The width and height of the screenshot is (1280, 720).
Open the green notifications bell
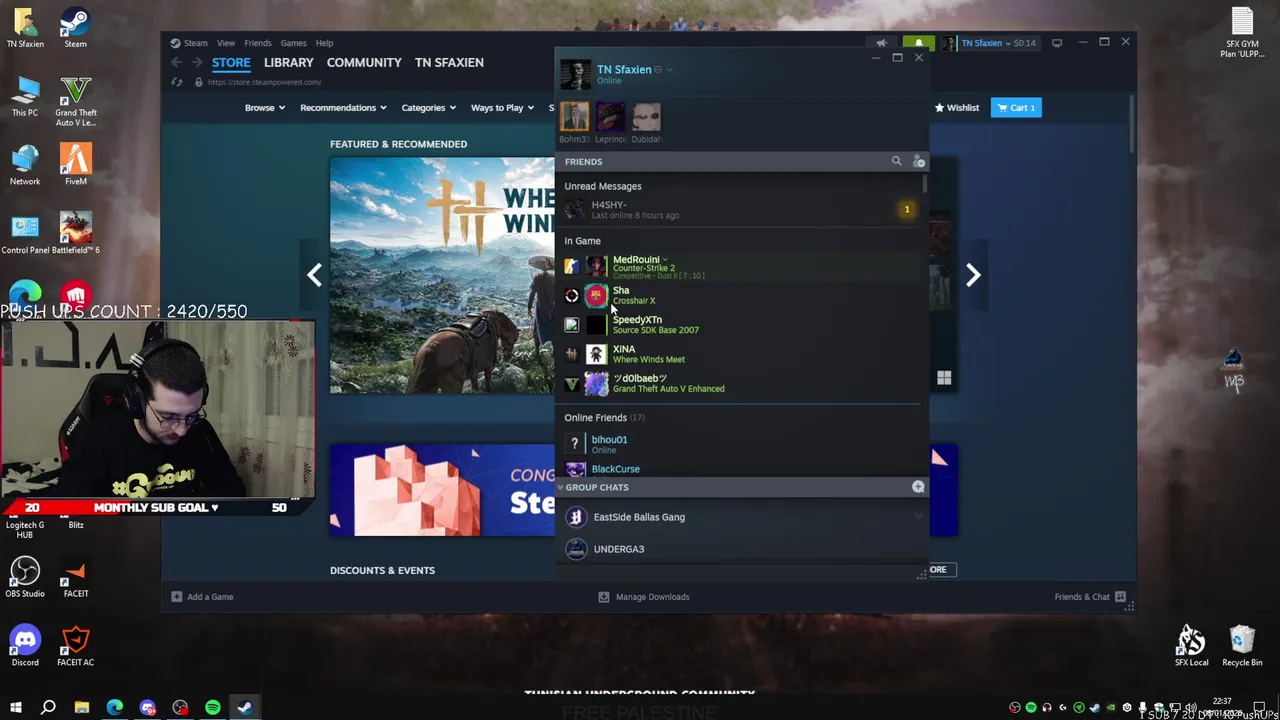click(918, 43)
